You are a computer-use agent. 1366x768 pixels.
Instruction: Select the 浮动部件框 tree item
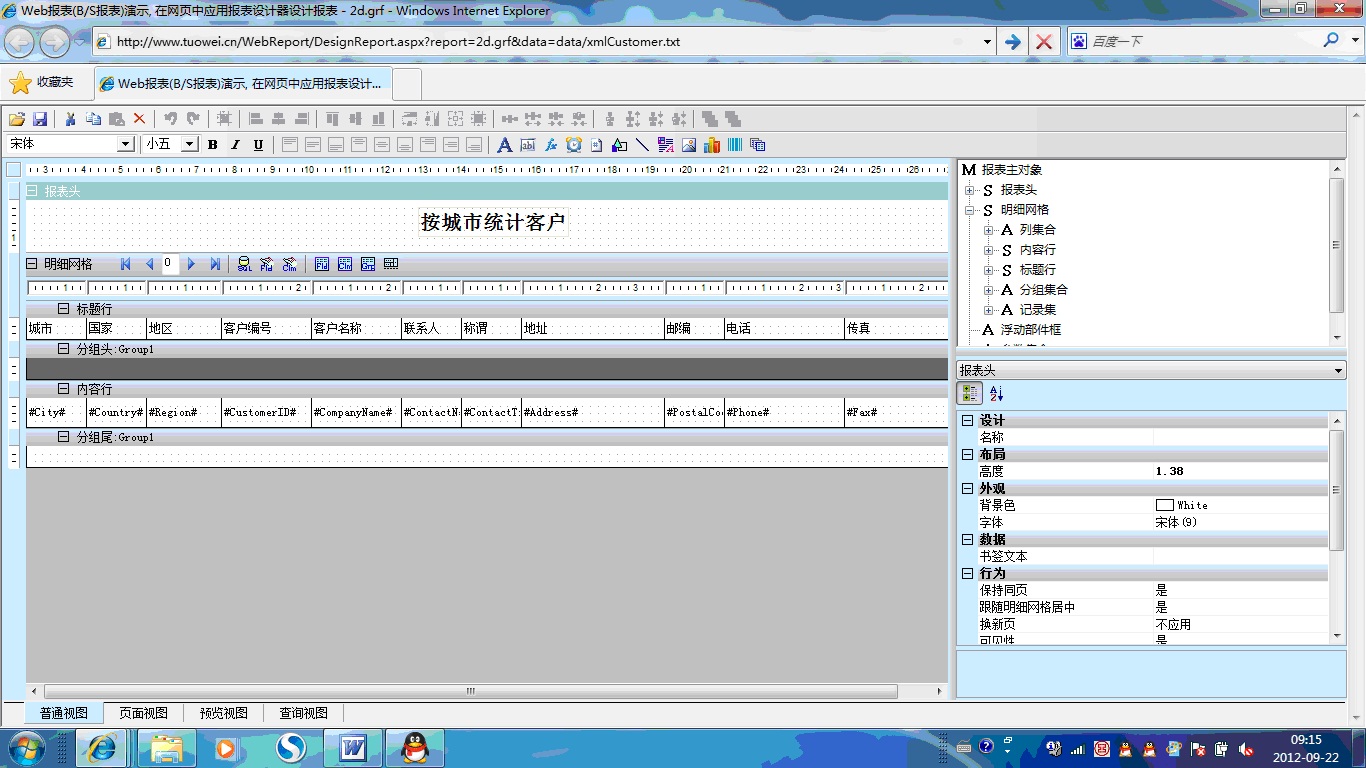click(1030, 330)
